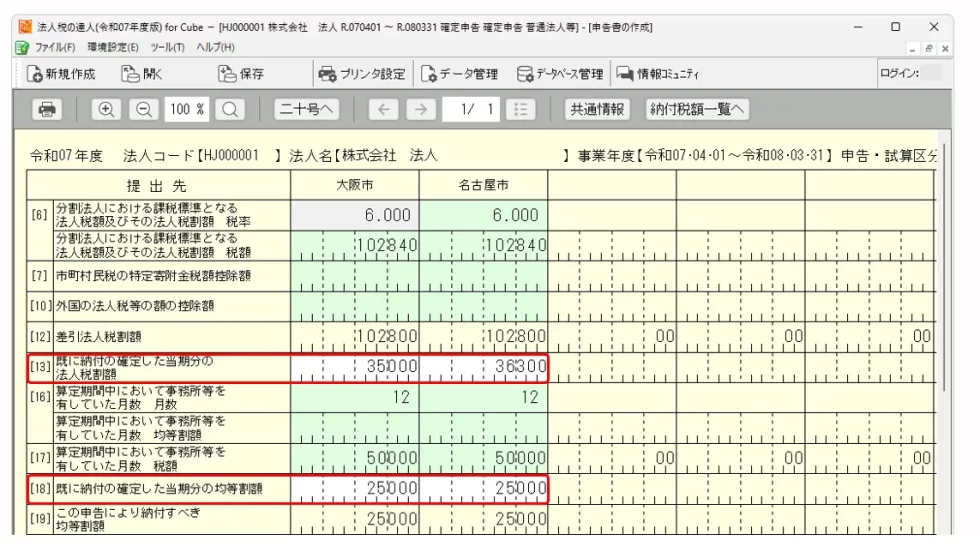Screen dimensions: 980x546
Task: Open the 環境設定(E) menu
Action: (x=112, y=47)
